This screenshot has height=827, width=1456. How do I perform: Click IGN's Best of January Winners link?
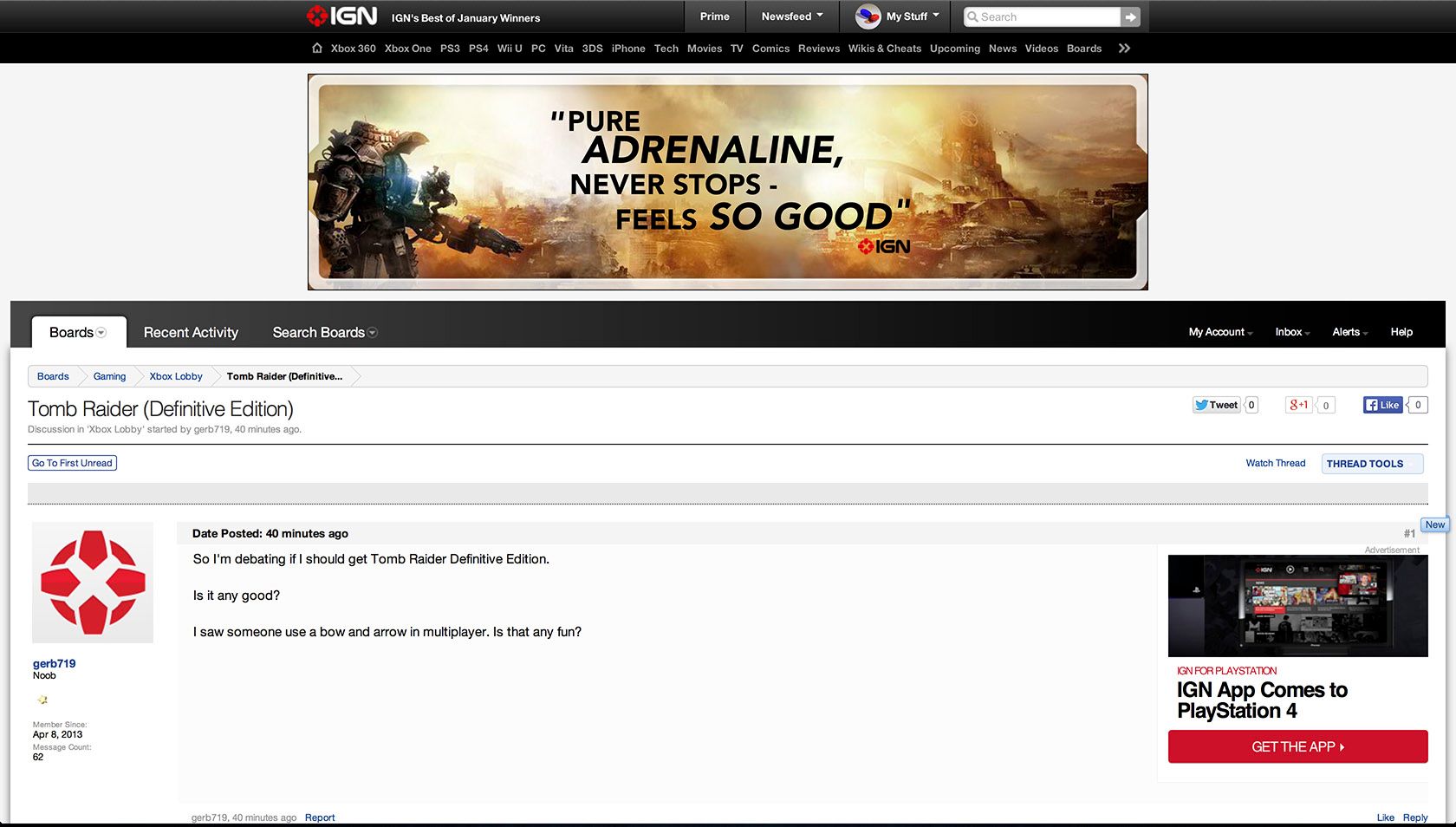click(465, 18)
